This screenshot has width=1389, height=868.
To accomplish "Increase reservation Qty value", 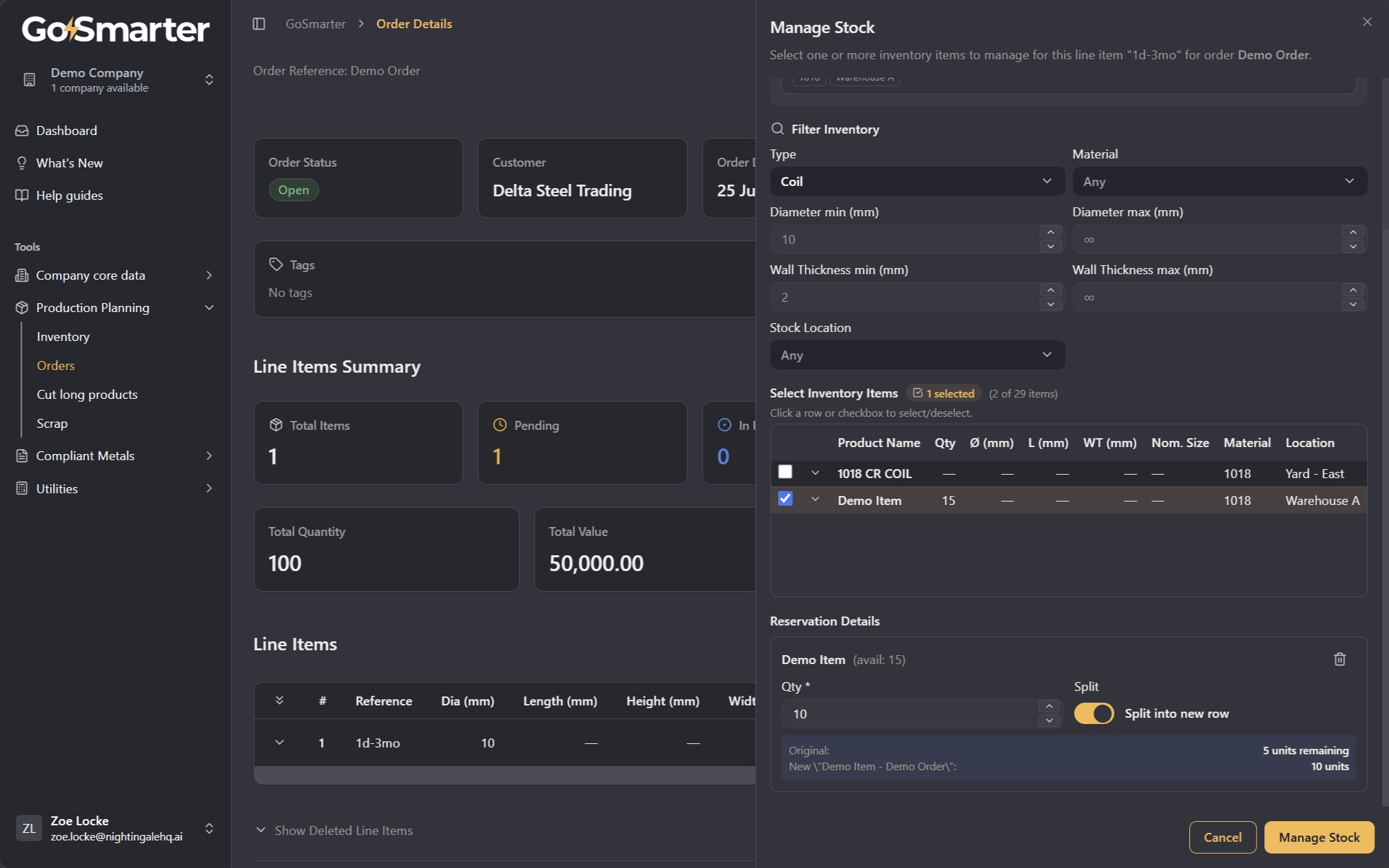I will 1049,706.
